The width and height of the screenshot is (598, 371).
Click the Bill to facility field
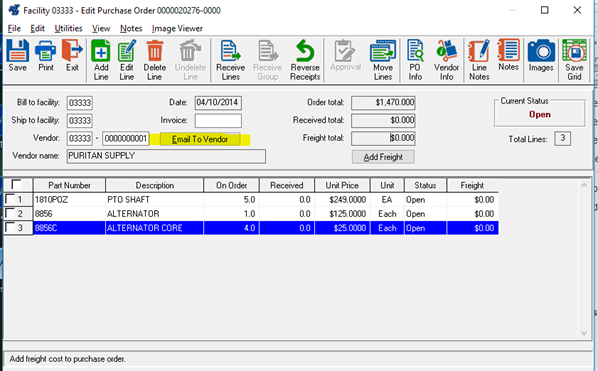click(x=80, y=103)
